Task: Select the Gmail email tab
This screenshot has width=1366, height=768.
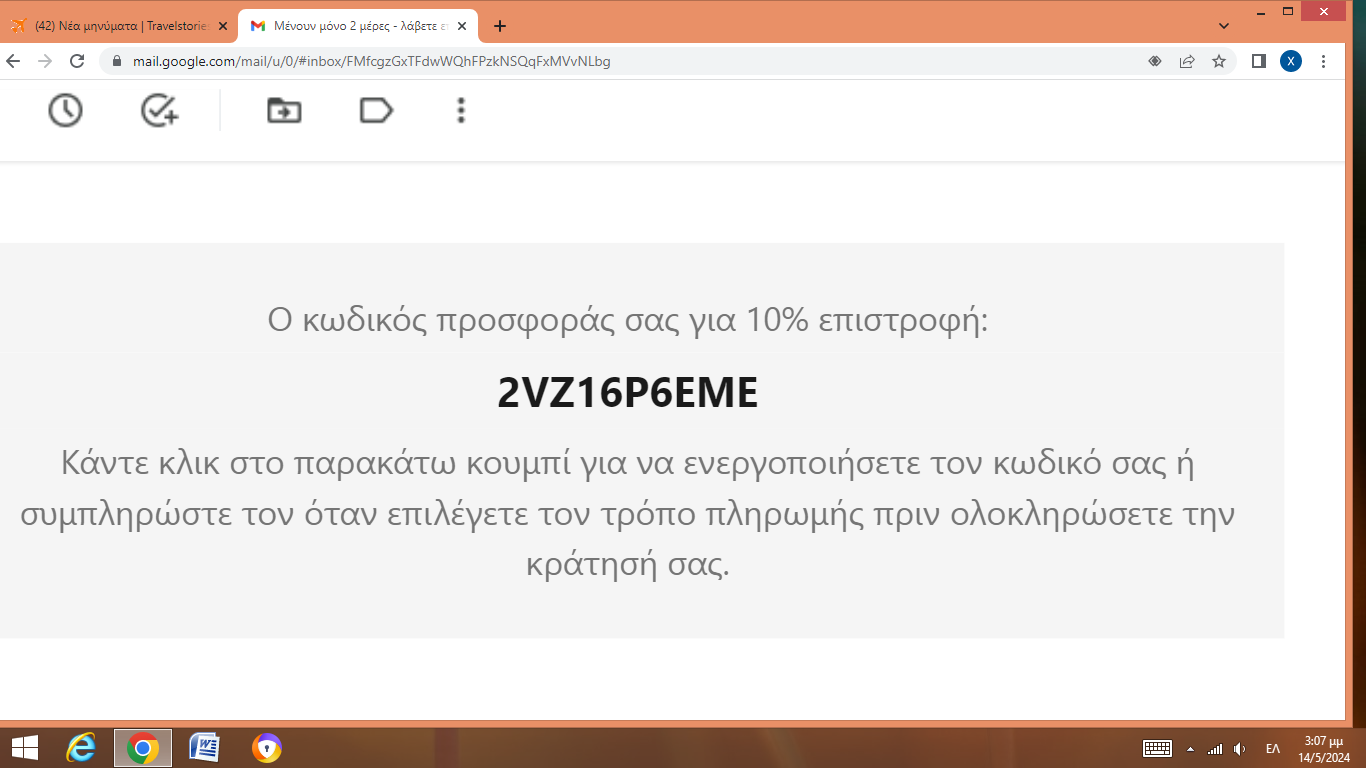Action: [350, 26]
